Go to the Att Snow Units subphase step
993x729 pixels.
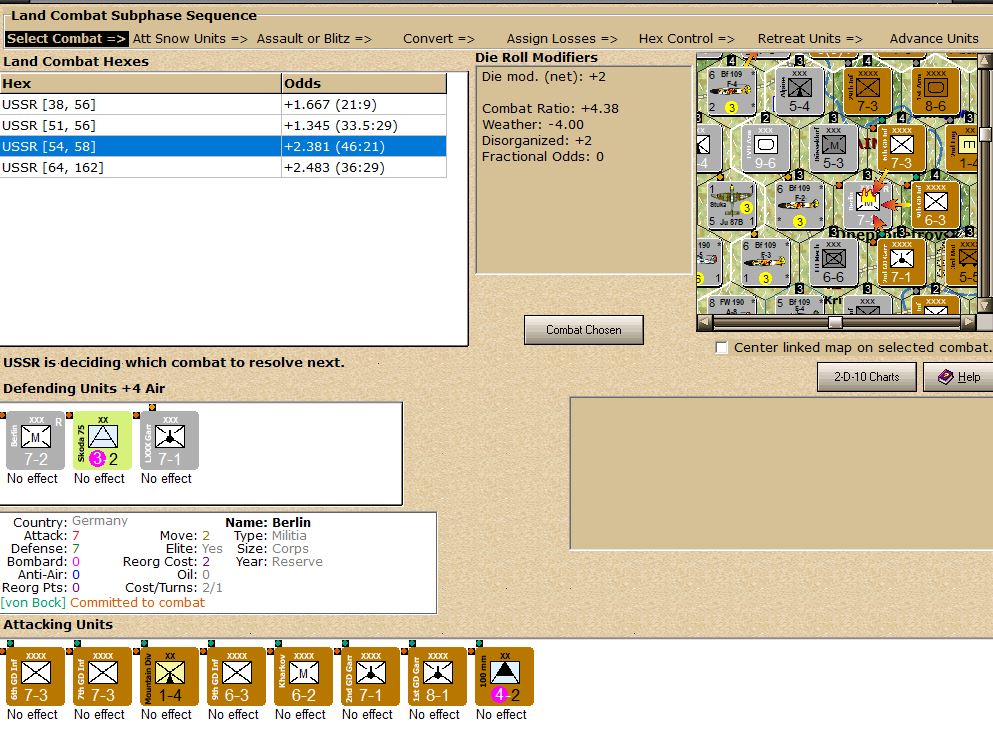point(190,39)
